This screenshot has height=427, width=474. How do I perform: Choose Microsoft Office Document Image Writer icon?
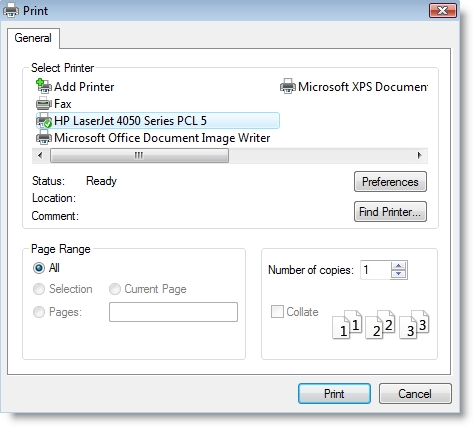tap(44, 137)
